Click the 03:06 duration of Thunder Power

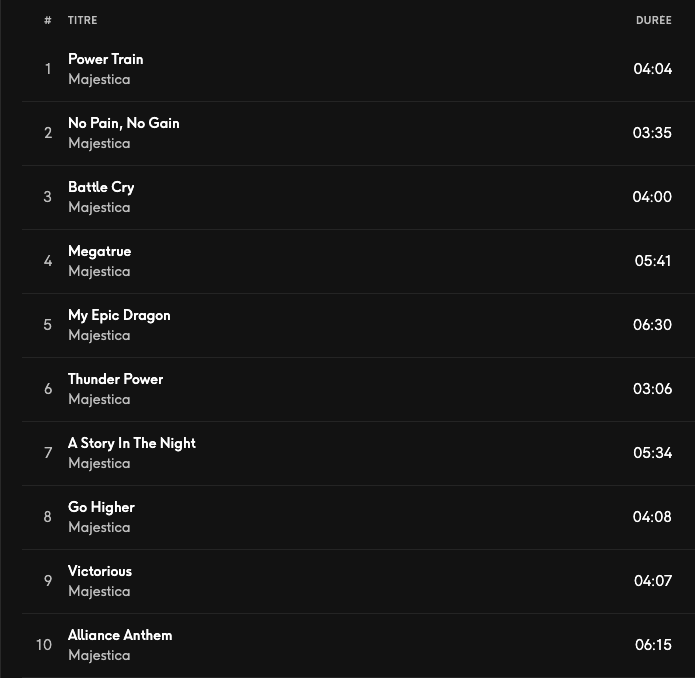tap(652, 389)
